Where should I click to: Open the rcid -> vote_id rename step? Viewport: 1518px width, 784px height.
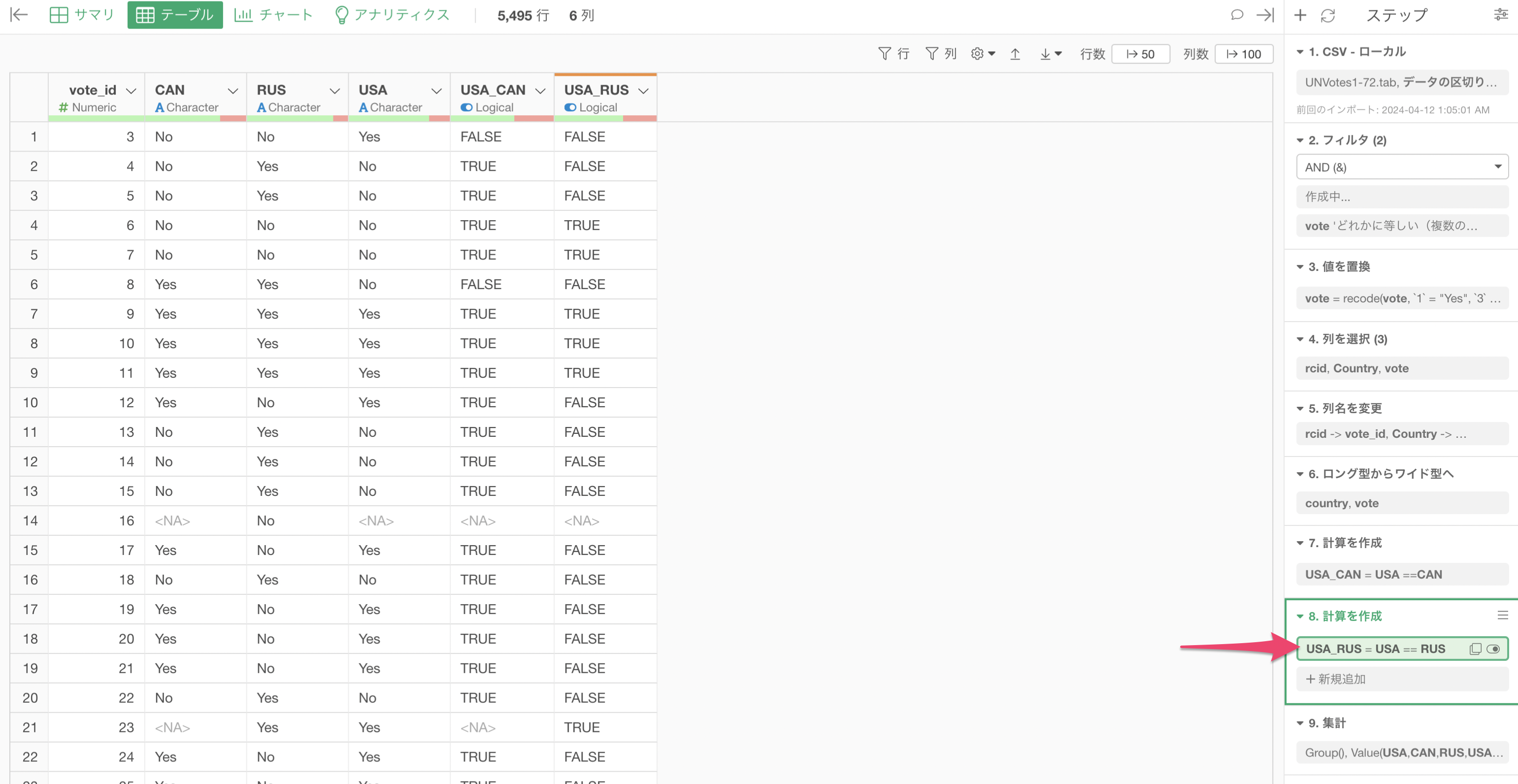coord(1402,433)
